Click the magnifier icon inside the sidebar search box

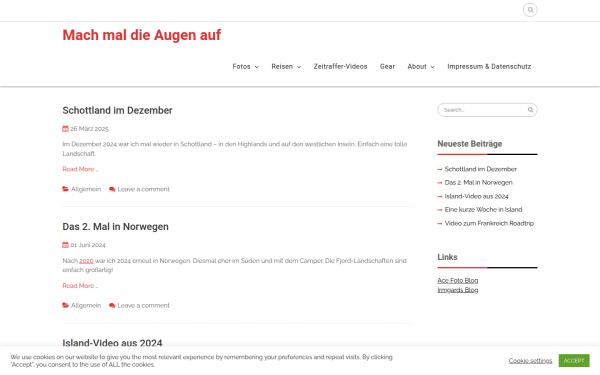pyautogui.click(x=530, y=110)
